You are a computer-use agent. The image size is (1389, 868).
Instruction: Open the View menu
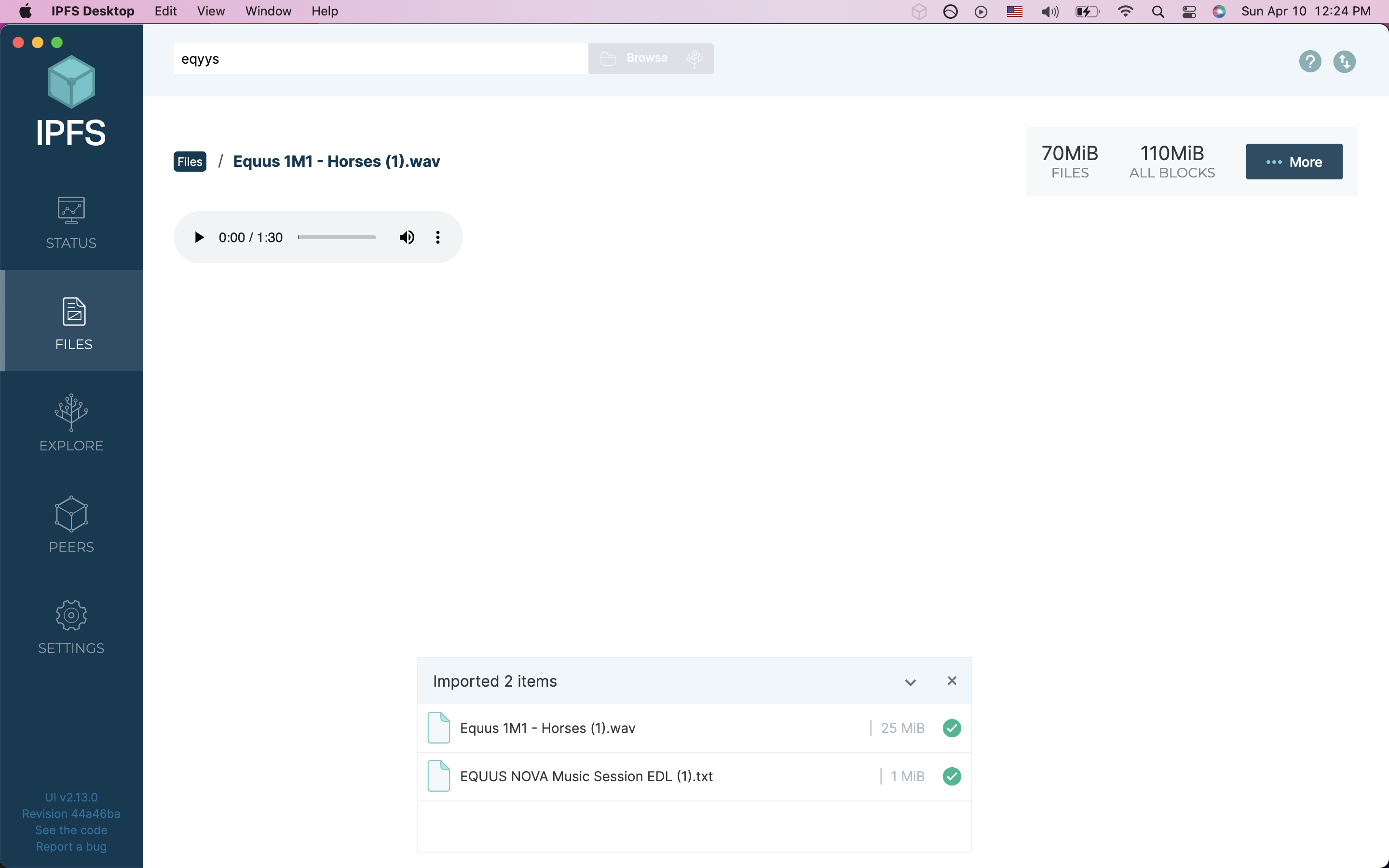click(x=211, y=12)
